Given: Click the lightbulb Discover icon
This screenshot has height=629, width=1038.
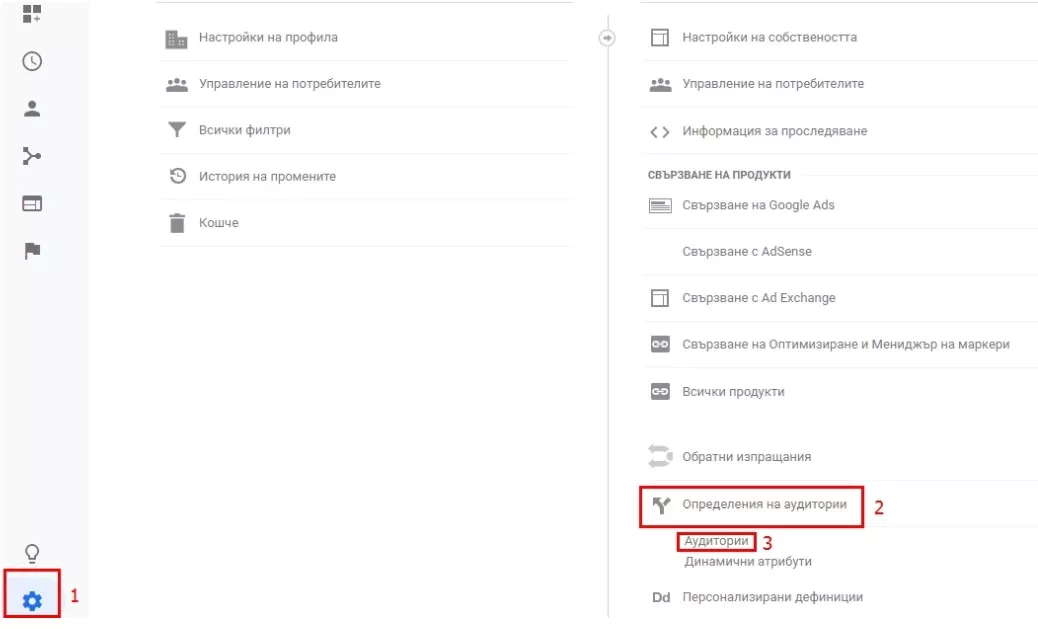Looking at the screenshot, I should tap(32, 553).
